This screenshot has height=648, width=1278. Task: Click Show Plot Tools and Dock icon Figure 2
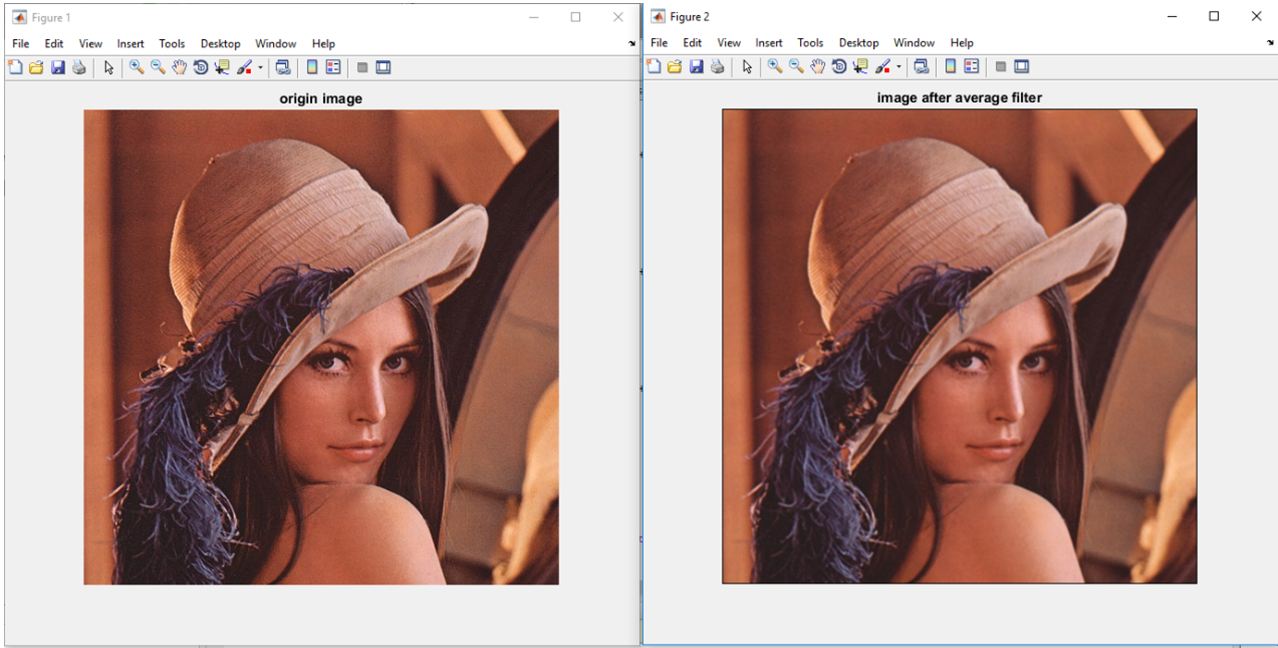[x=1021, y=66]
